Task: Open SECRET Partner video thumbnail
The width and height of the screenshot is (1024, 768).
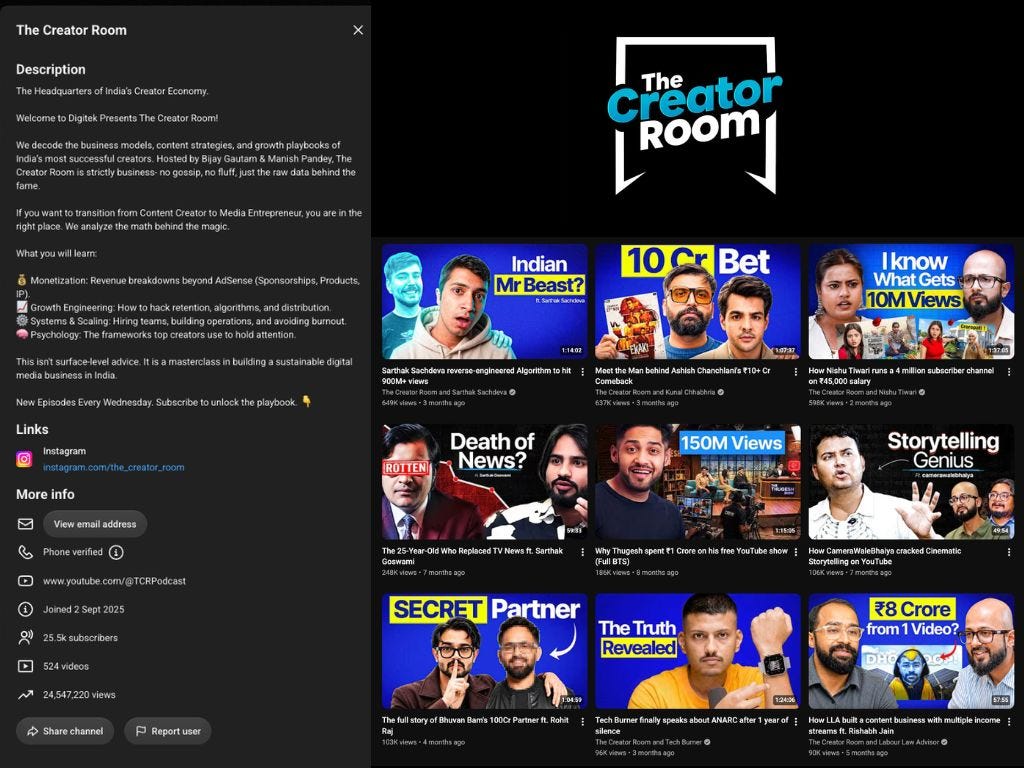Action: (x=485, y=651)
